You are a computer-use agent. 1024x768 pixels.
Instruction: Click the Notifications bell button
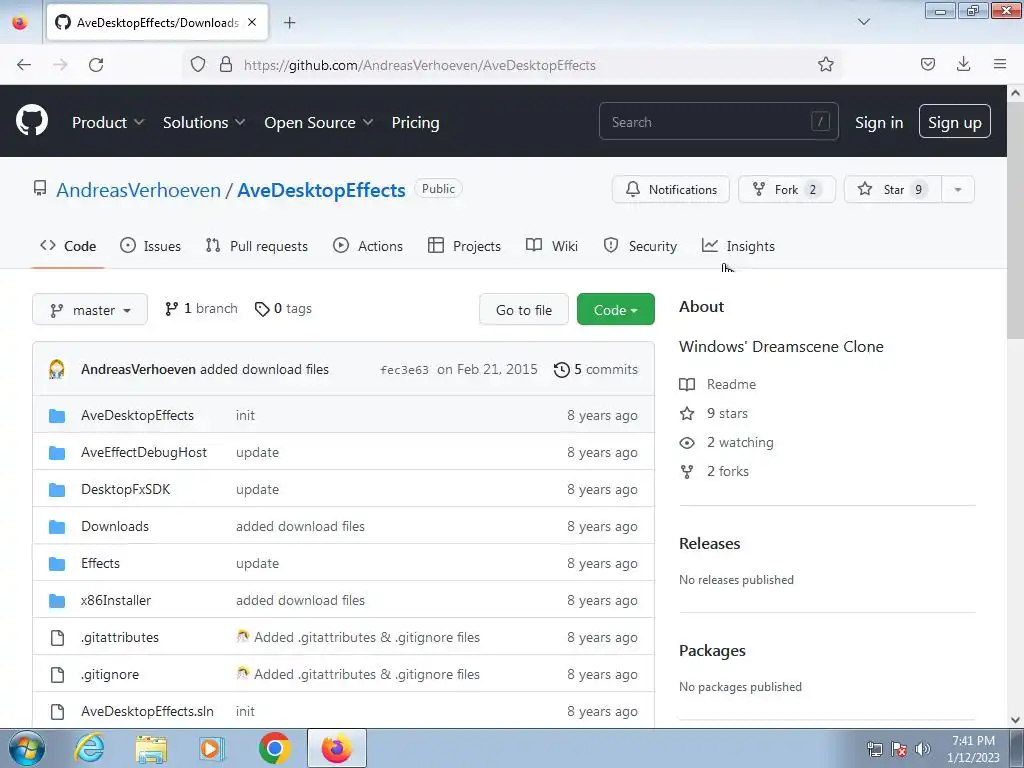point(671,189)
